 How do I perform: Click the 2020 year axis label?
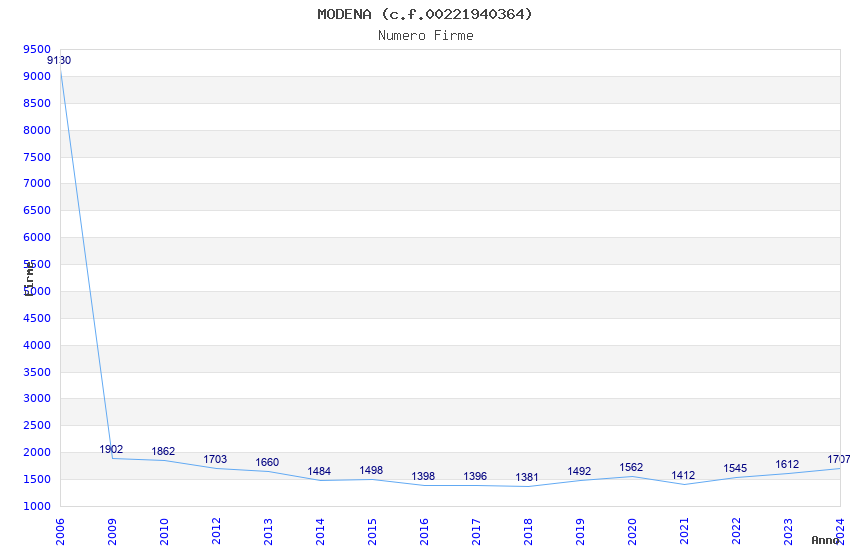pos(632,532)
